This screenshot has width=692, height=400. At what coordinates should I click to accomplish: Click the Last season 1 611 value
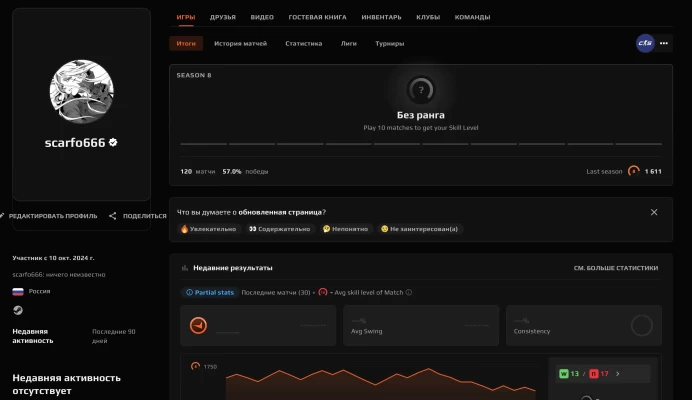(653, 171)
